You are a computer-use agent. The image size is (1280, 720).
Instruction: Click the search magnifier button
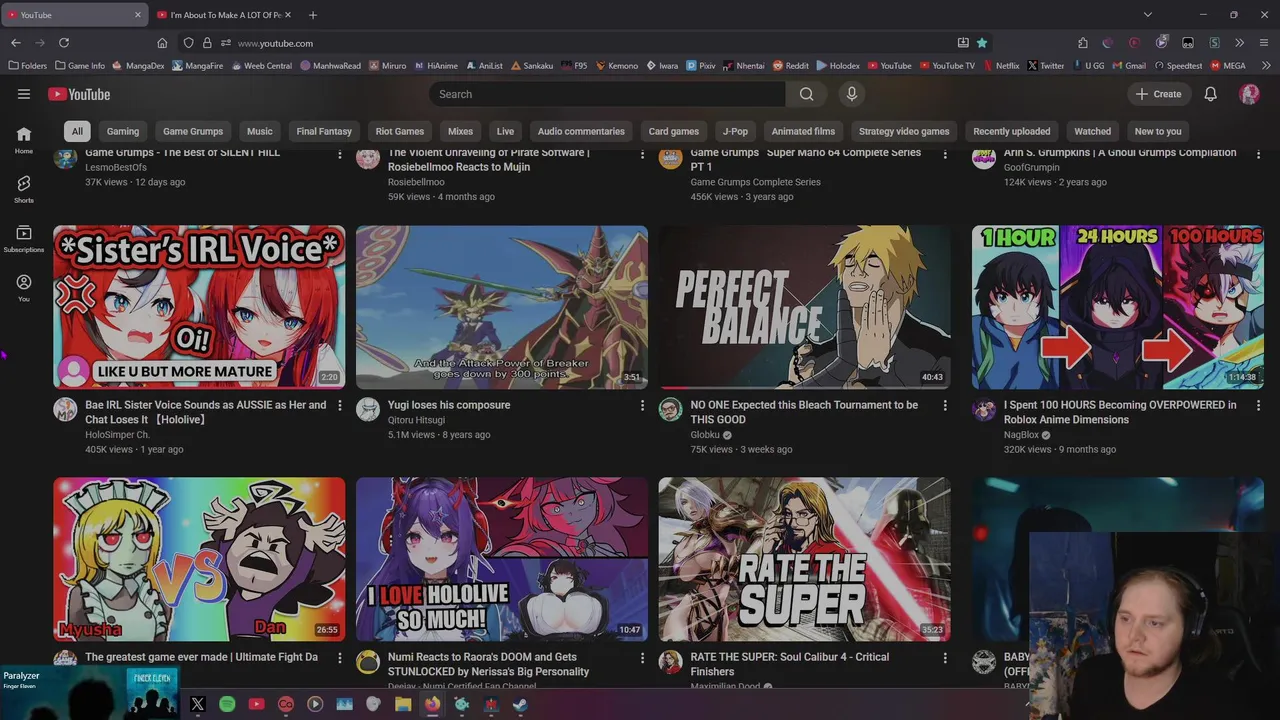(806, 94)
